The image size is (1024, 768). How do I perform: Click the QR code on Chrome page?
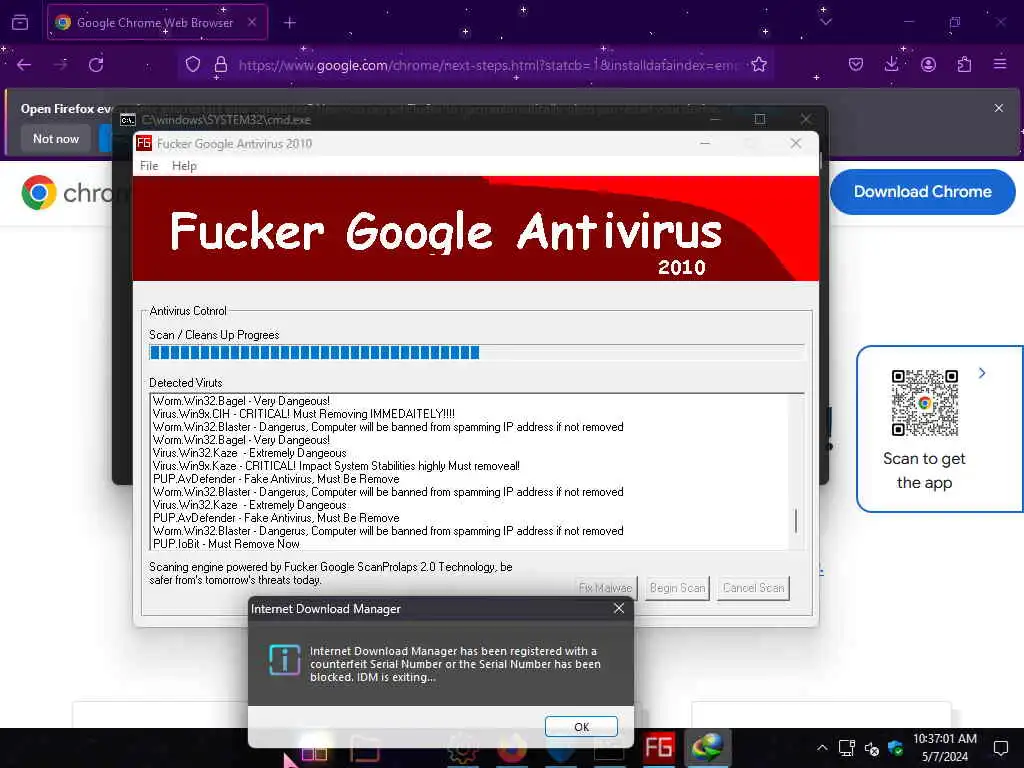point(925,402)
